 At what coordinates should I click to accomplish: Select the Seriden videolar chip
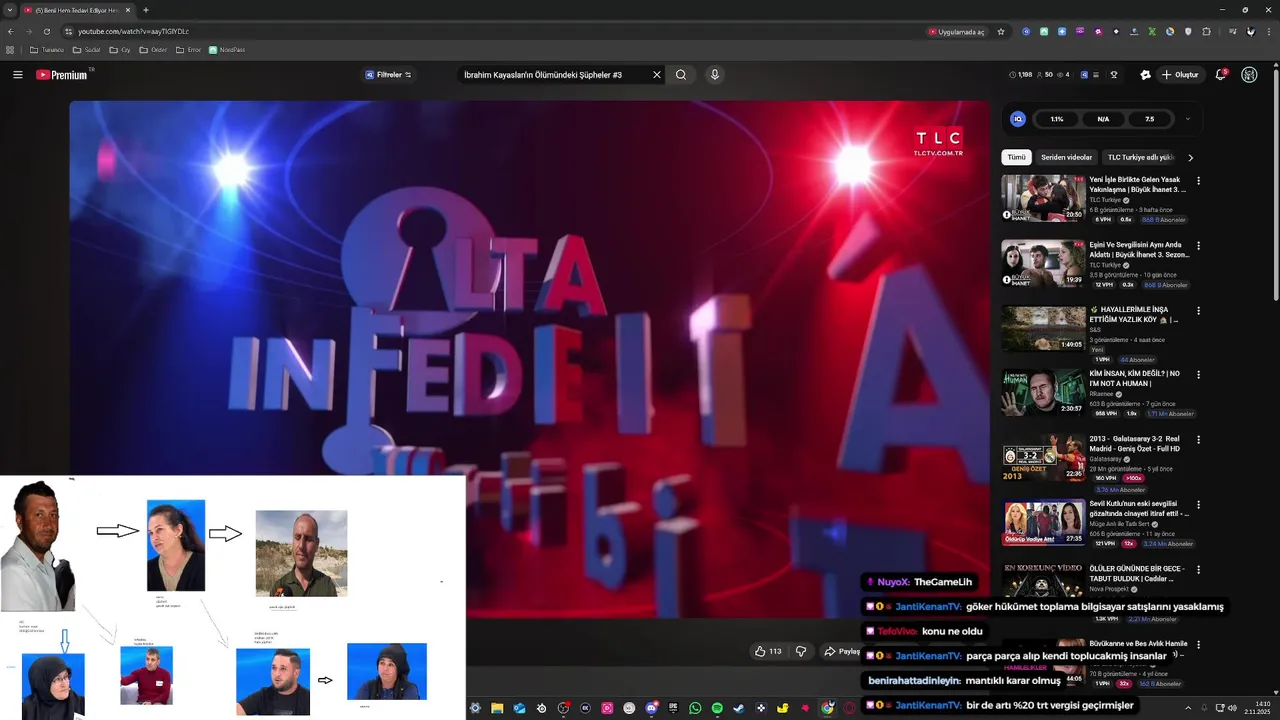click(x=1066, y=157)
